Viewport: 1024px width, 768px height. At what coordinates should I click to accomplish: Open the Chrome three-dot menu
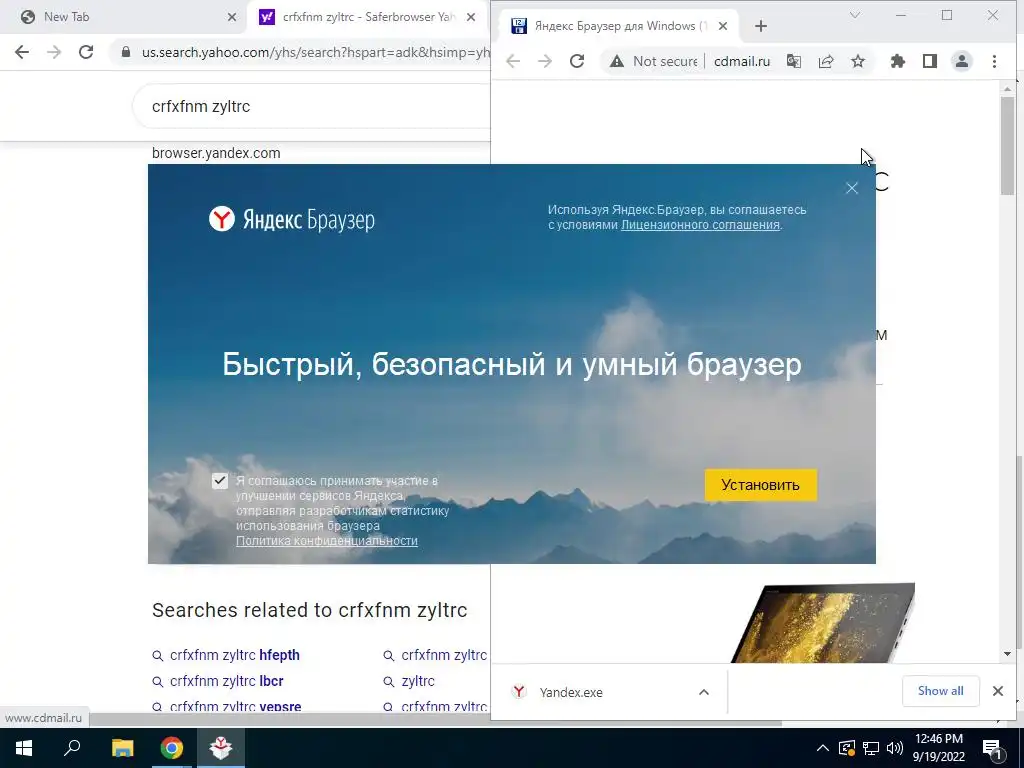point(995,61)
